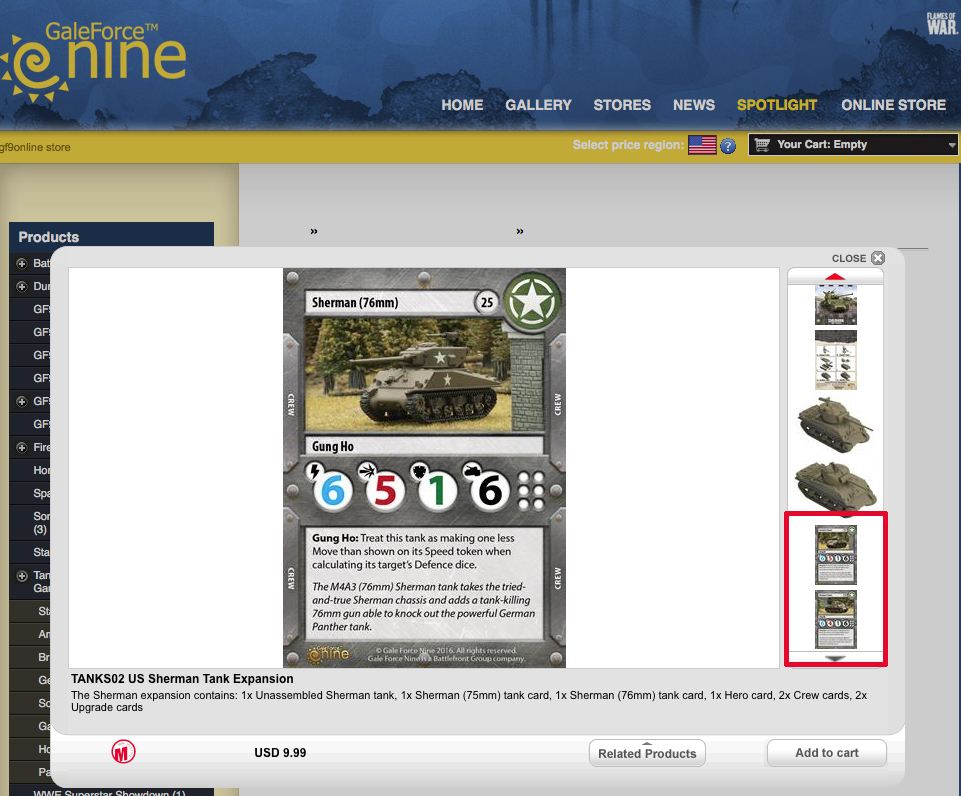Select the instruction sheet thumbnail
Screen dimensions: 961x796
(x=835, y=360)
